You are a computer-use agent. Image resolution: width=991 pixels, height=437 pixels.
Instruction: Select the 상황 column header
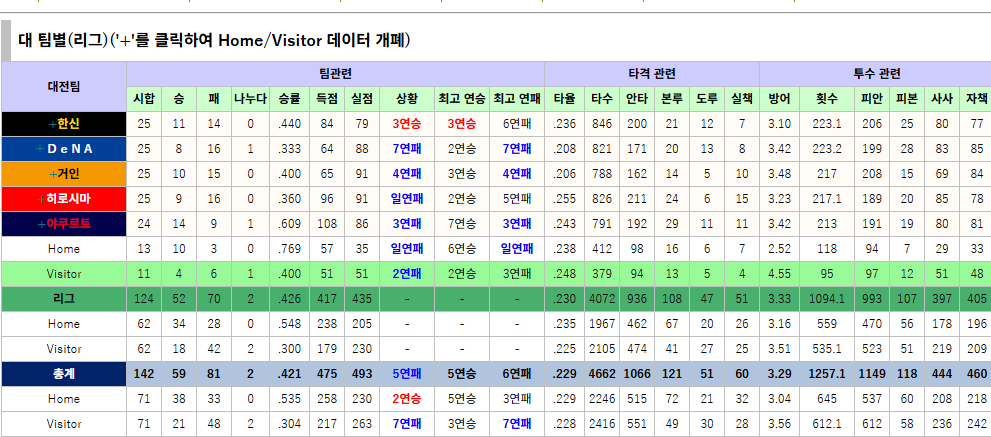point(407,99)
